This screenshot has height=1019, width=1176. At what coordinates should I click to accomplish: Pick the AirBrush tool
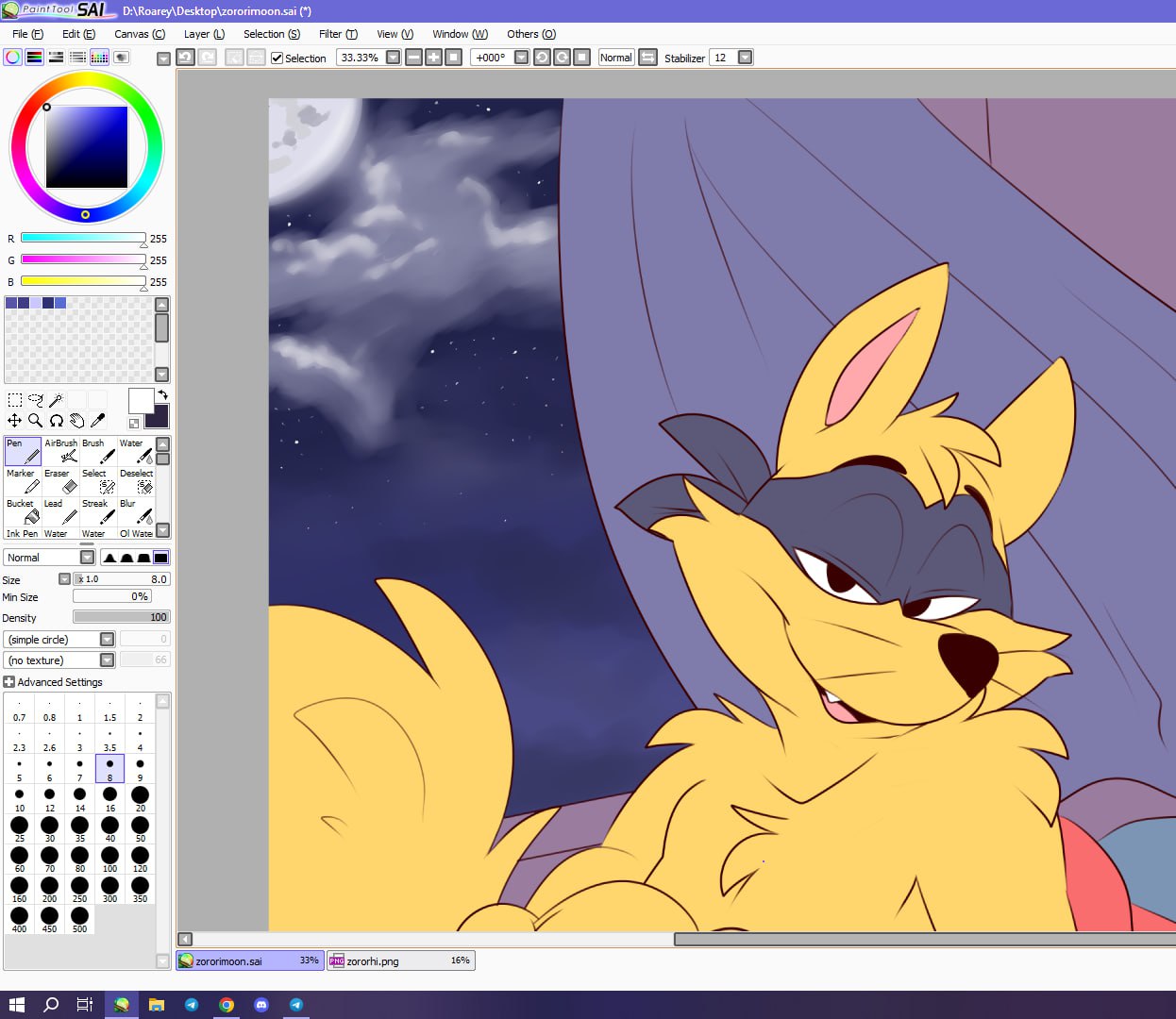(x=60, y=451)
